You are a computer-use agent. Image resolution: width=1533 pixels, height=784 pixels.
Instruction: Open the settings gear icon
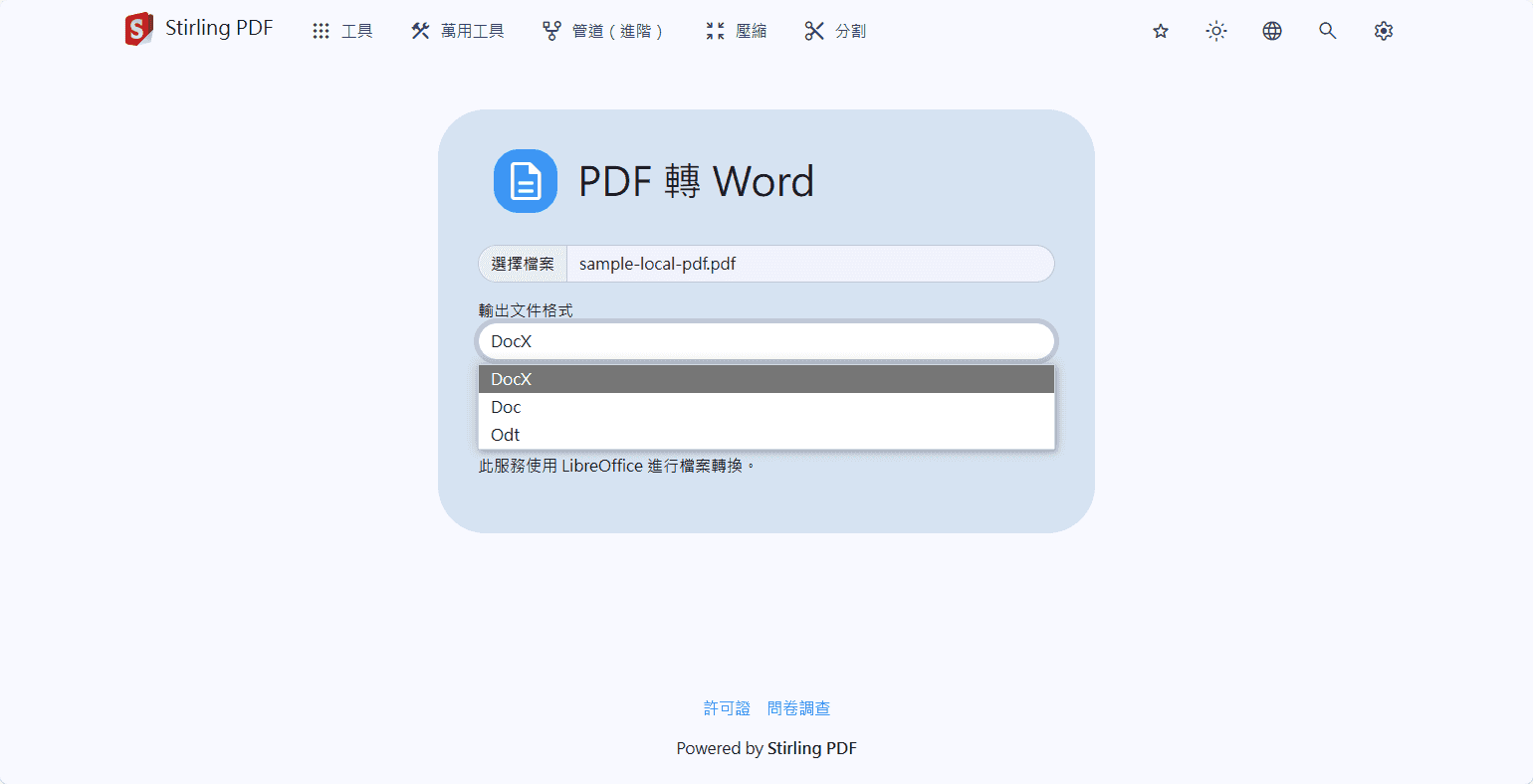coord(1384,31)
